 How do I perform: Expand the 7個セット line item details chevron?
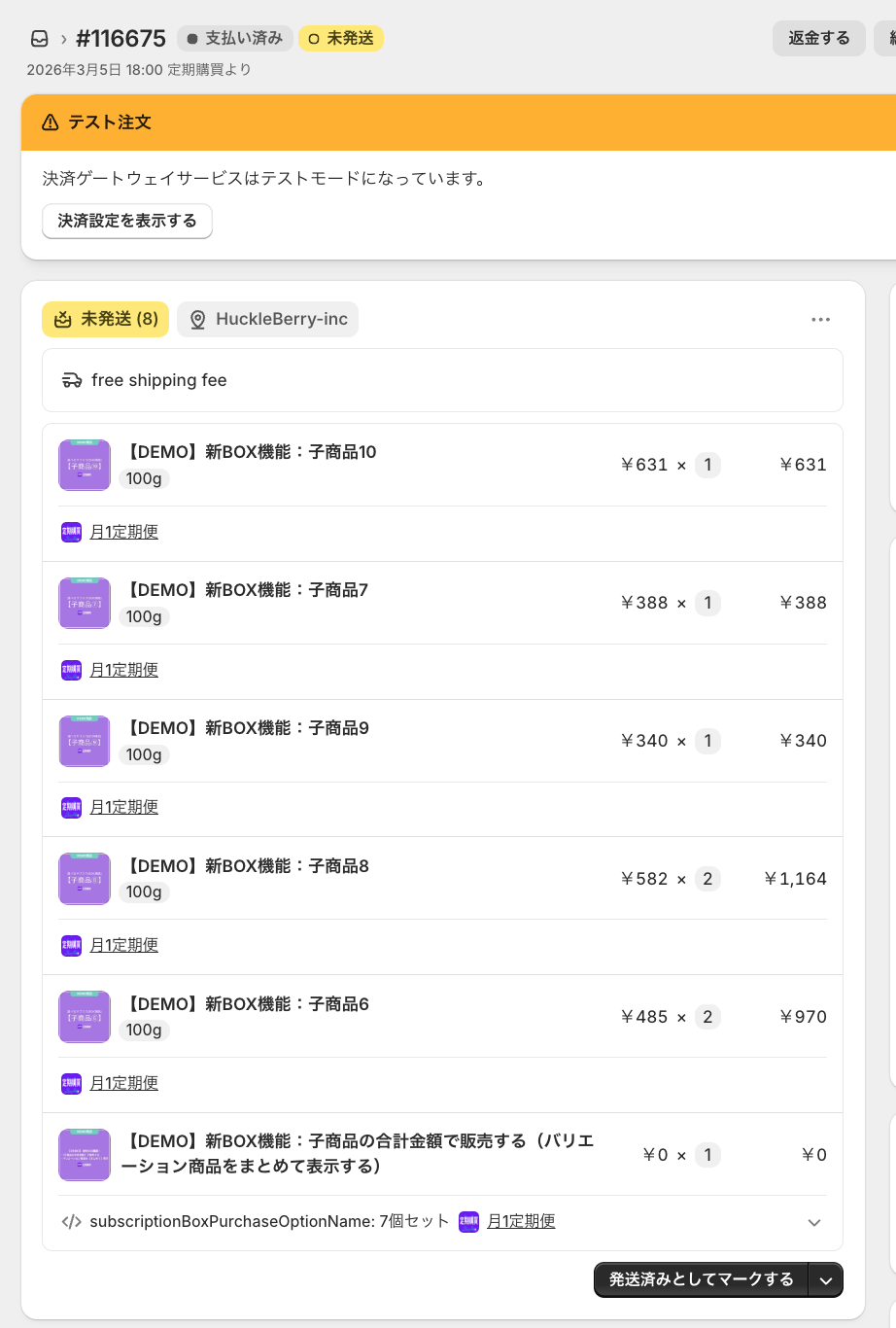(814, 1223)
